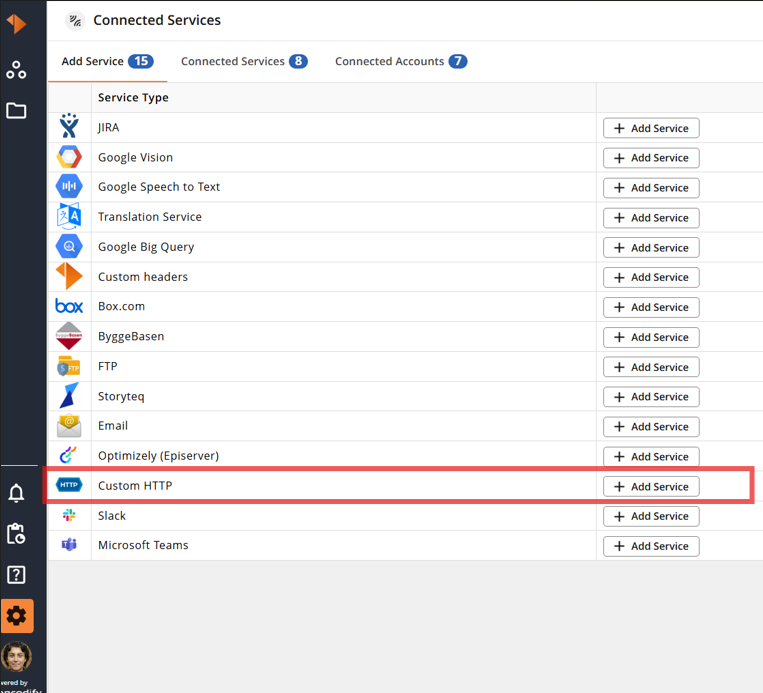
Task: Select the ByggeBasen row text
Action: pos(130,336)
